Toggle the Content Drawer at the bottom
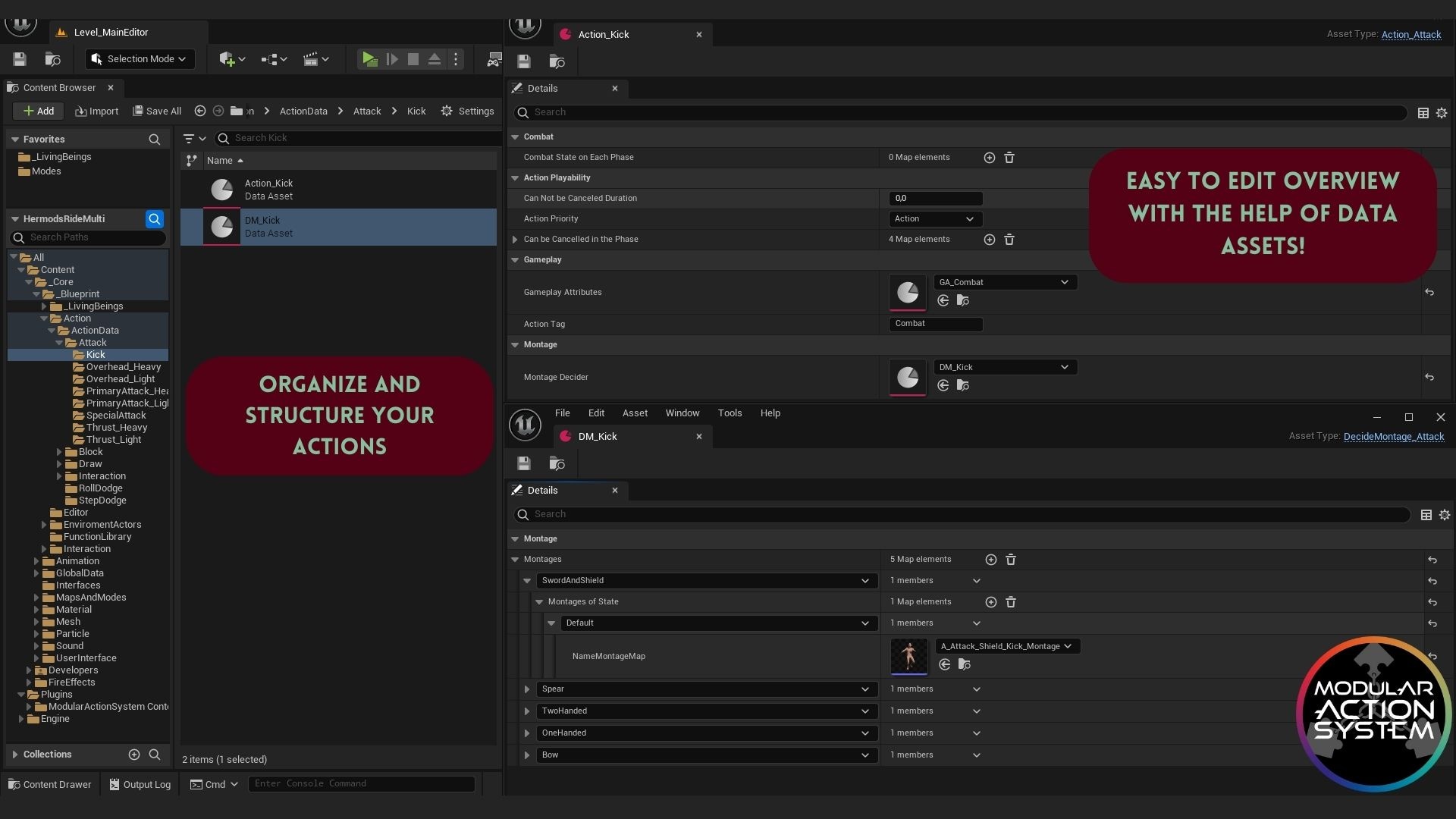 pyautogui.click(x=49, y=784)
